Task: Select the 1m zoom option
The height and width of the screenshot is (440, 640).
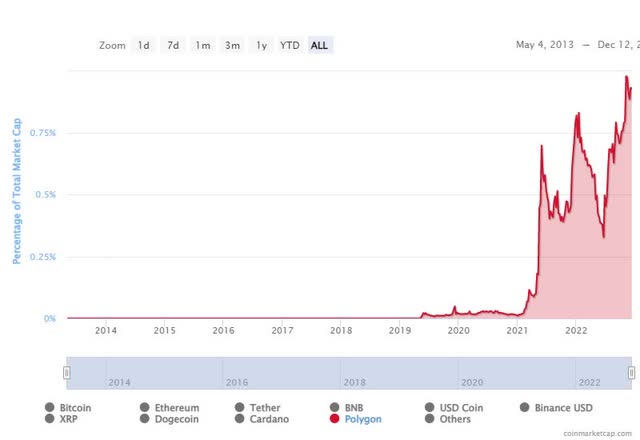Action: tap(203, 45)
